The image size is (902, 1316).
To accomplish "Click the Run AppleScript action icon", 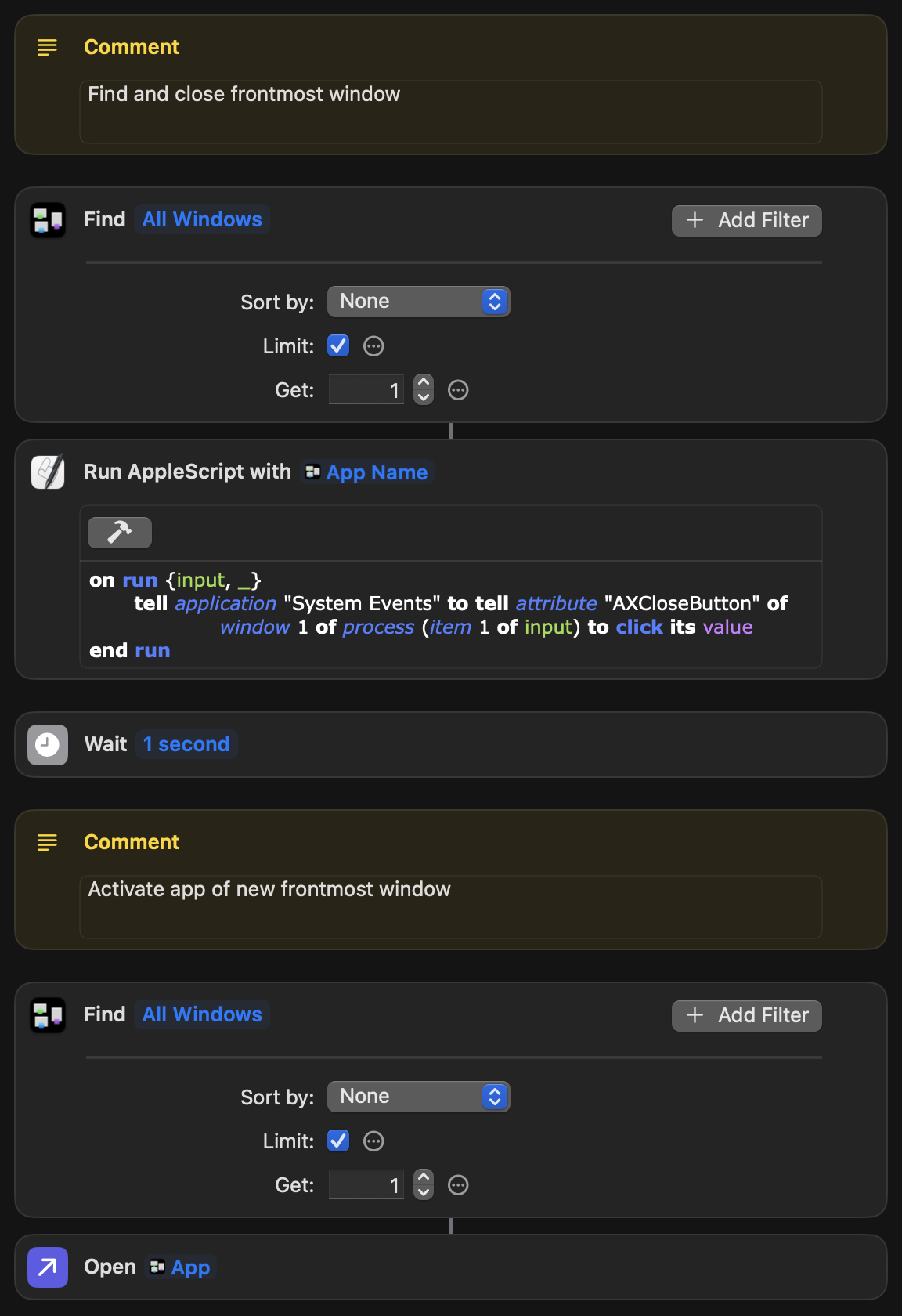I will [x=48, y=472].
